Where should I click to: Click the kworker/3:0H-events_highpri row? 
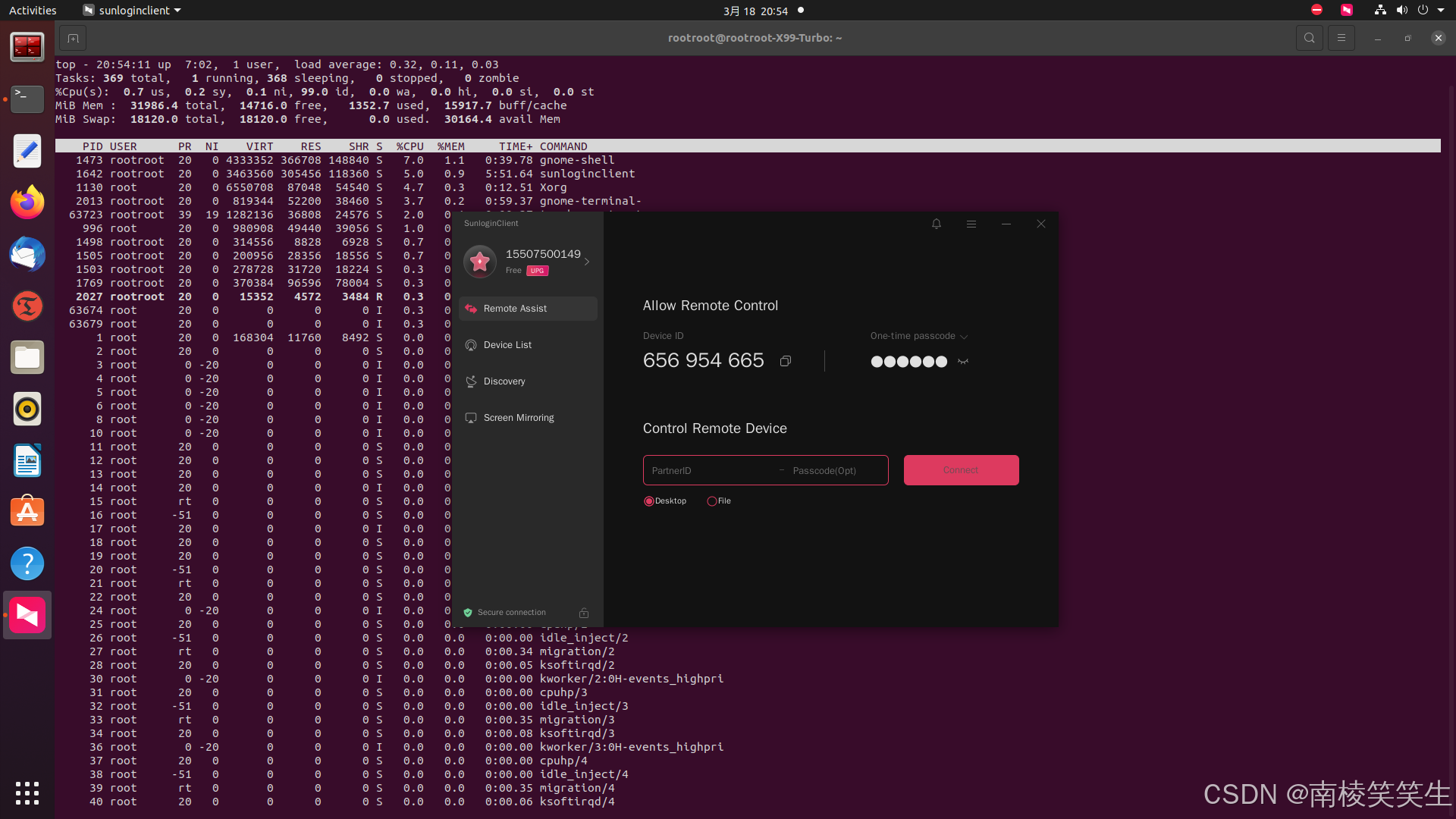748,747
